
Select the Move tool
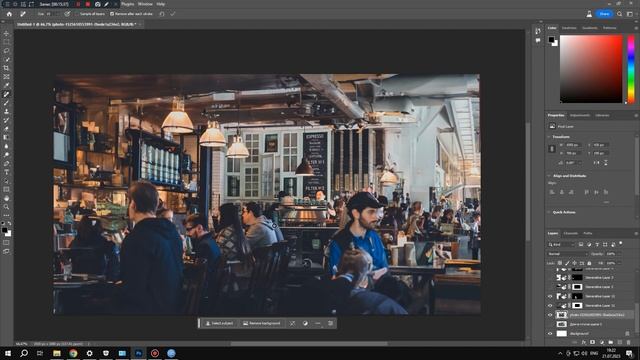(6, 33)
